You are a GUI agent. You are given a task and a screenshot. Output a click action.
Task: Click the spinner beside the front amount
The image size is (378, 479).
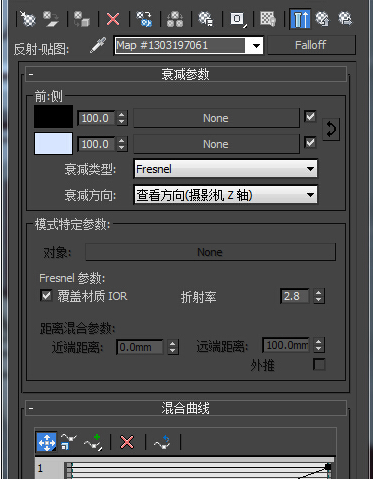point(122,118)
